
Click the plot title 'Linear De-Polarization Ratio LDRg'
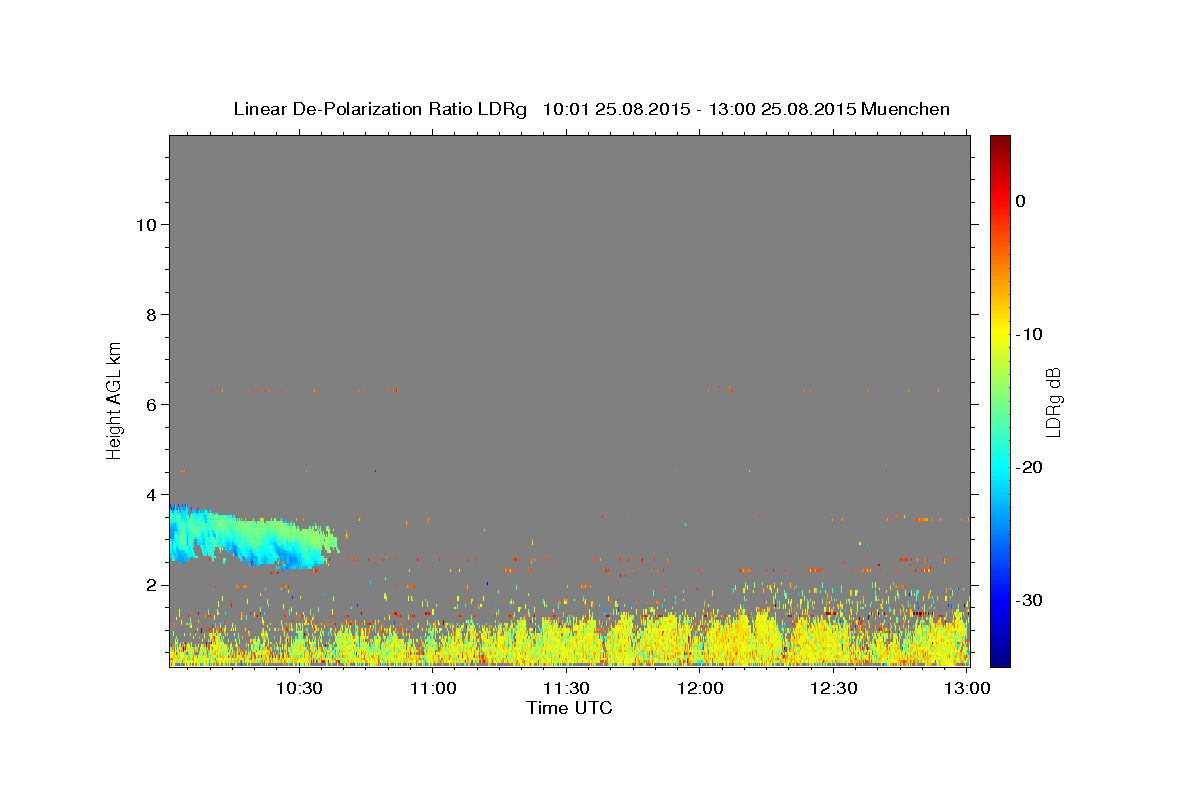pos(380,109)
